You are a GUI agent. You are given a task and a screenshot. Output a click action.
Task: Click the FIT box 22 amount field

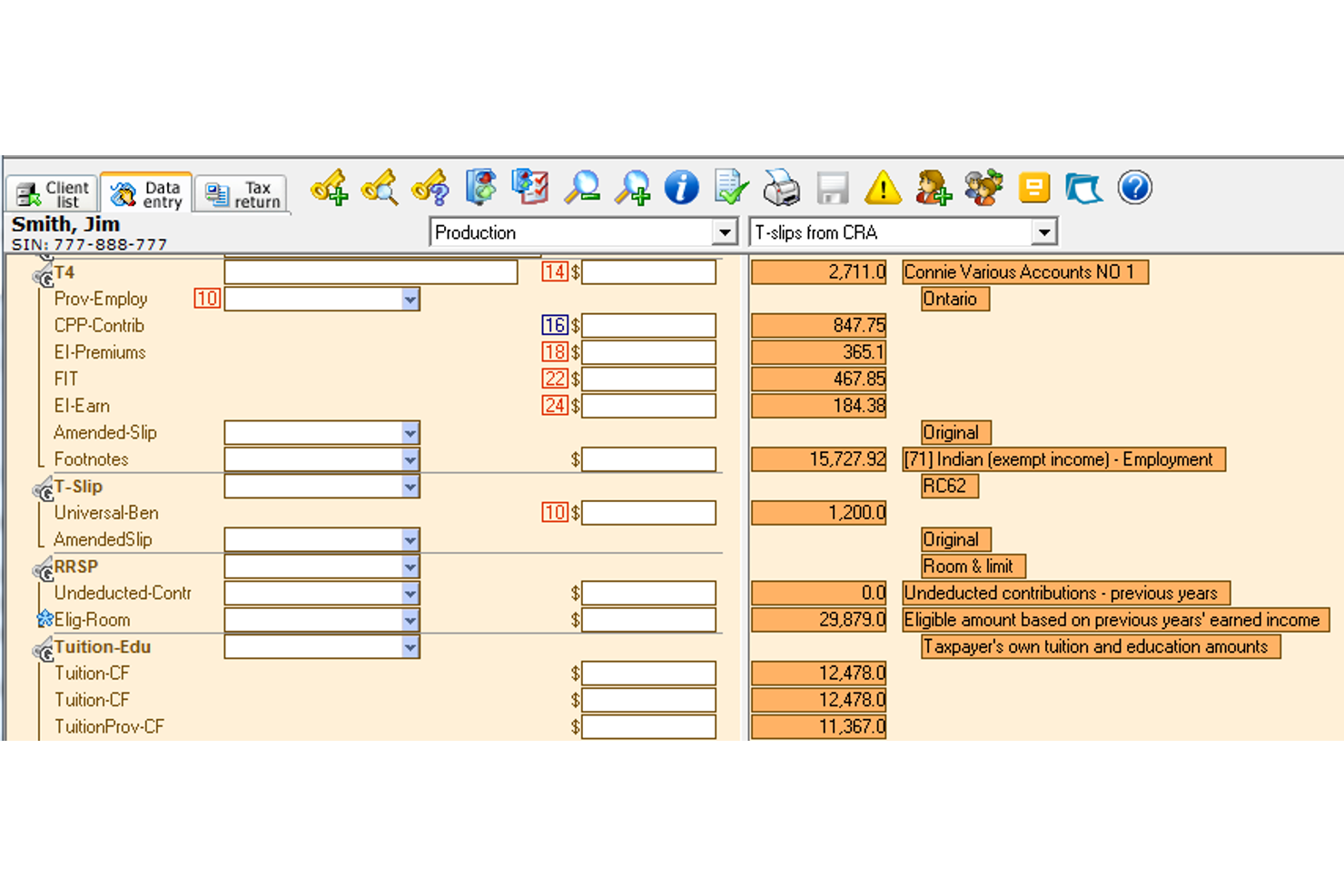pos(648,379)
